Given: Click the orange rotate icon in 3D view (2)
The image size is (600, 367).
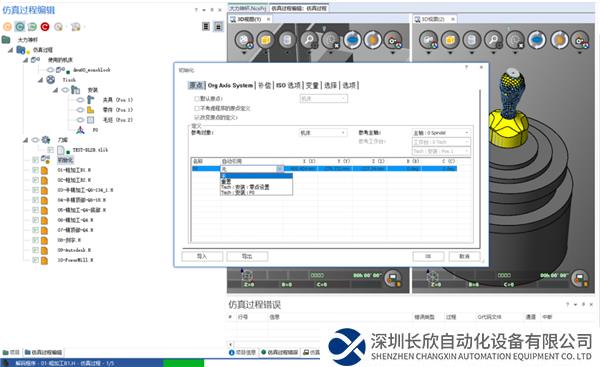Looking at the screenshot, I should pyautogui.click(x=559, y=39).
